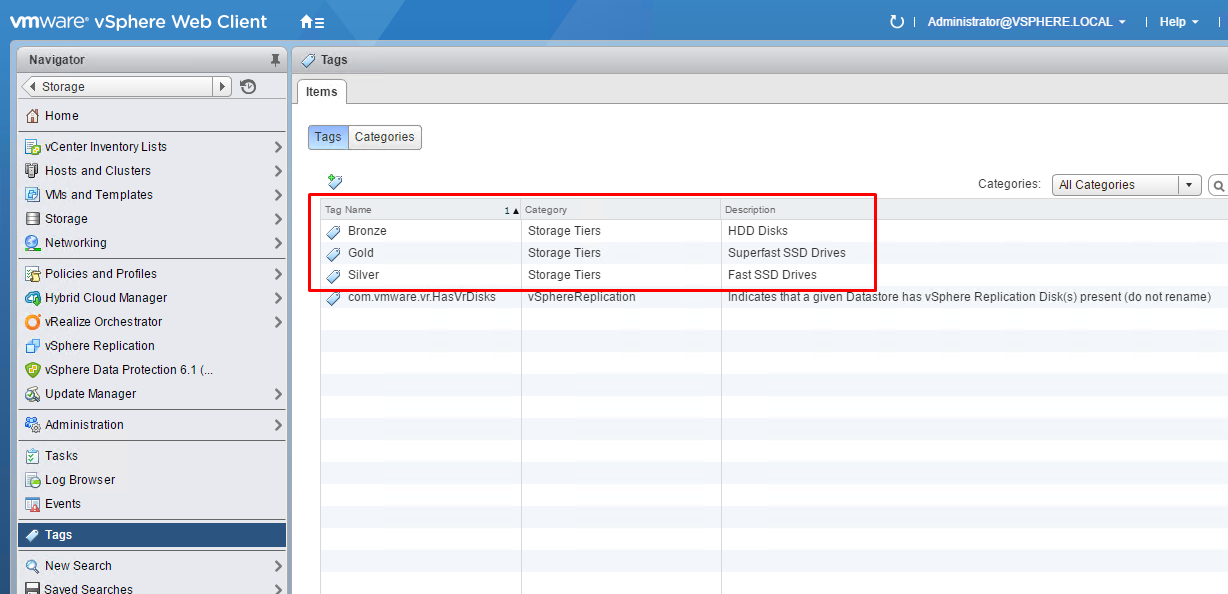
Task: Click VMs and Templates icon
Action: coord(33,195)
